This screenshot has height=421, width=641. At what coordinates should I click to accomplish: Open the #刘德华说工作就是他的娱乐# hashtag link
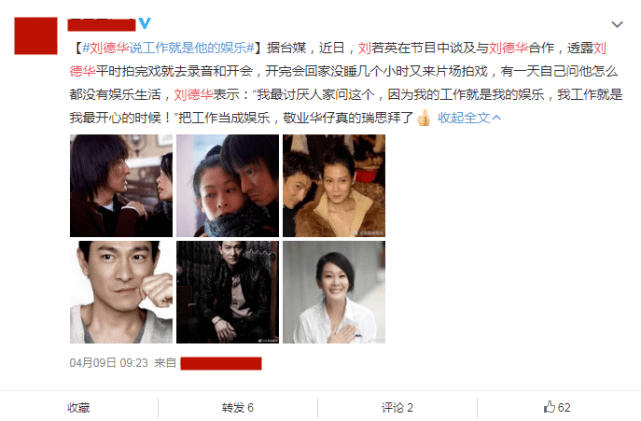point(169,48)
